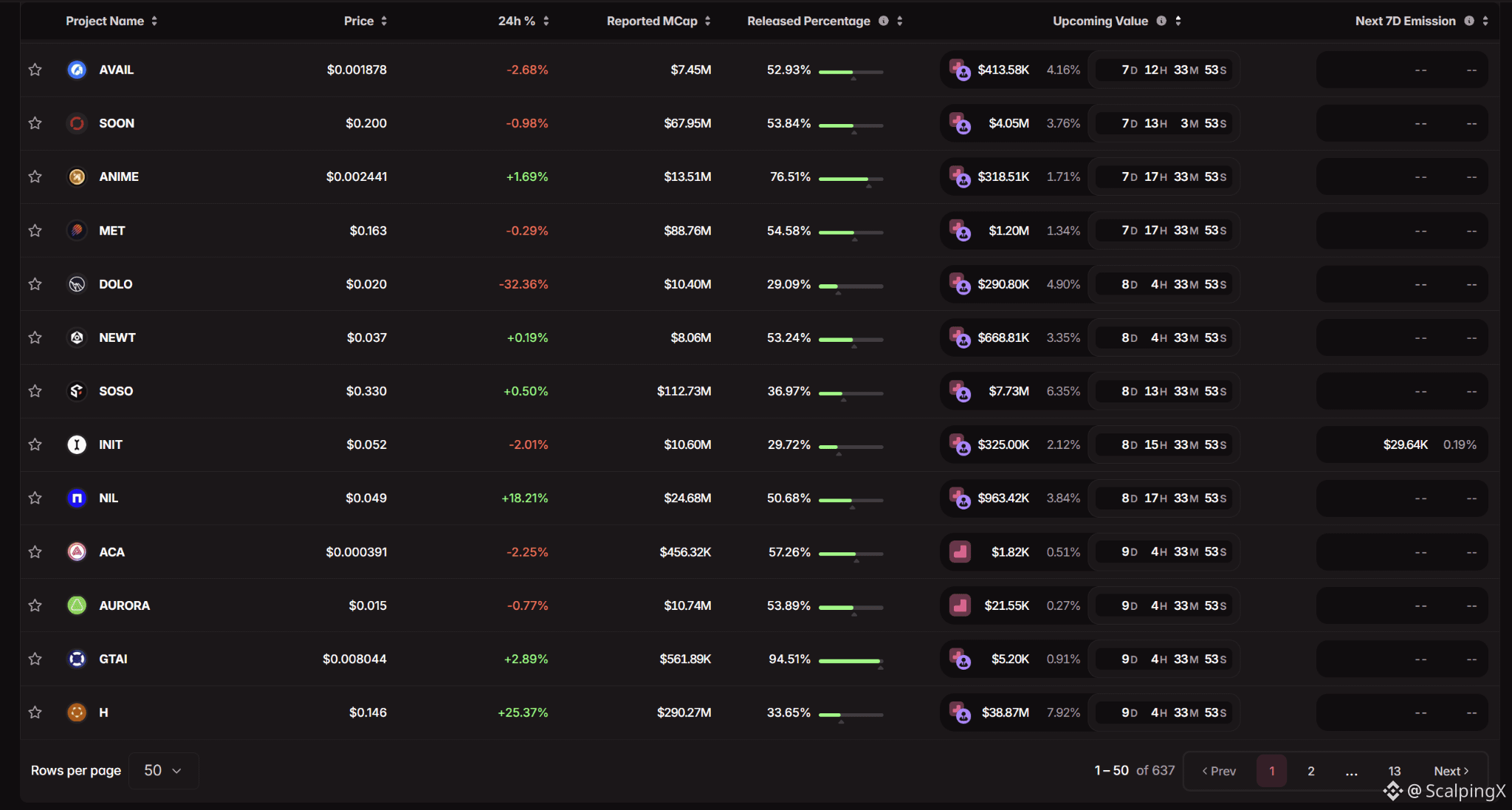Favorite NEWT with the star toggle
The height and width of the screenshot is (810, 1512).
point(35,337)
